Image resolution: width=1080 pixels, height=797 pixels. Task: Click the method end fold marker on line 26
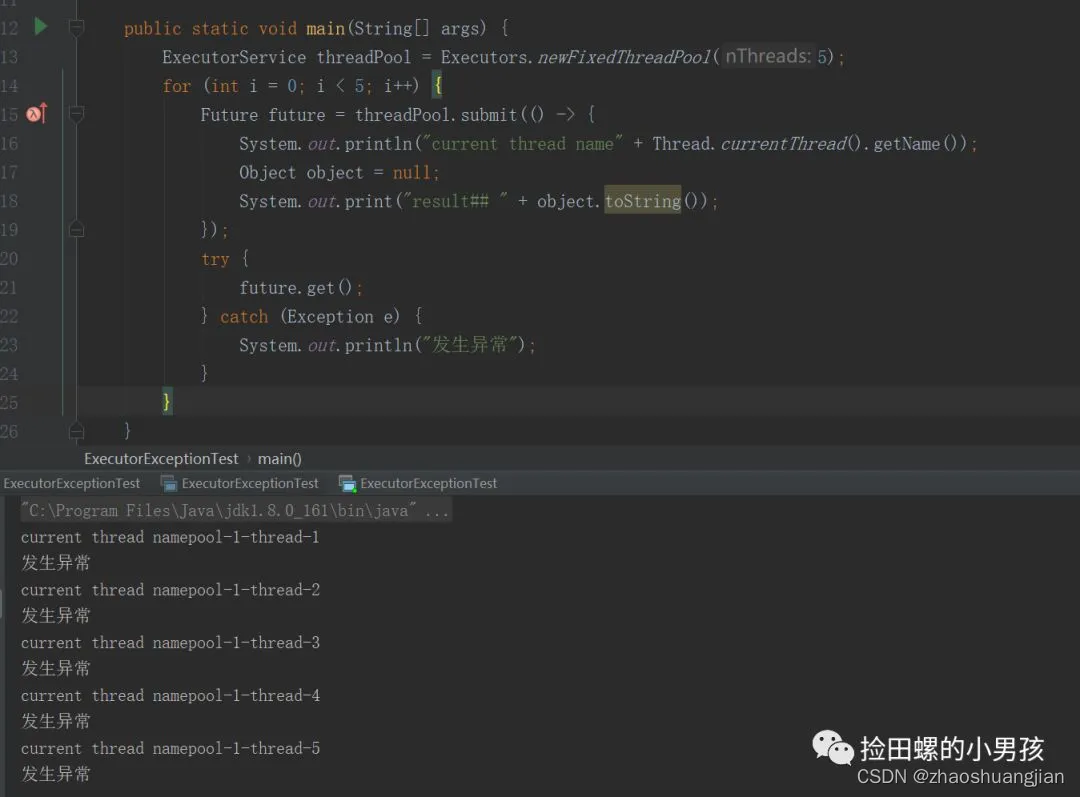[76, 431]
